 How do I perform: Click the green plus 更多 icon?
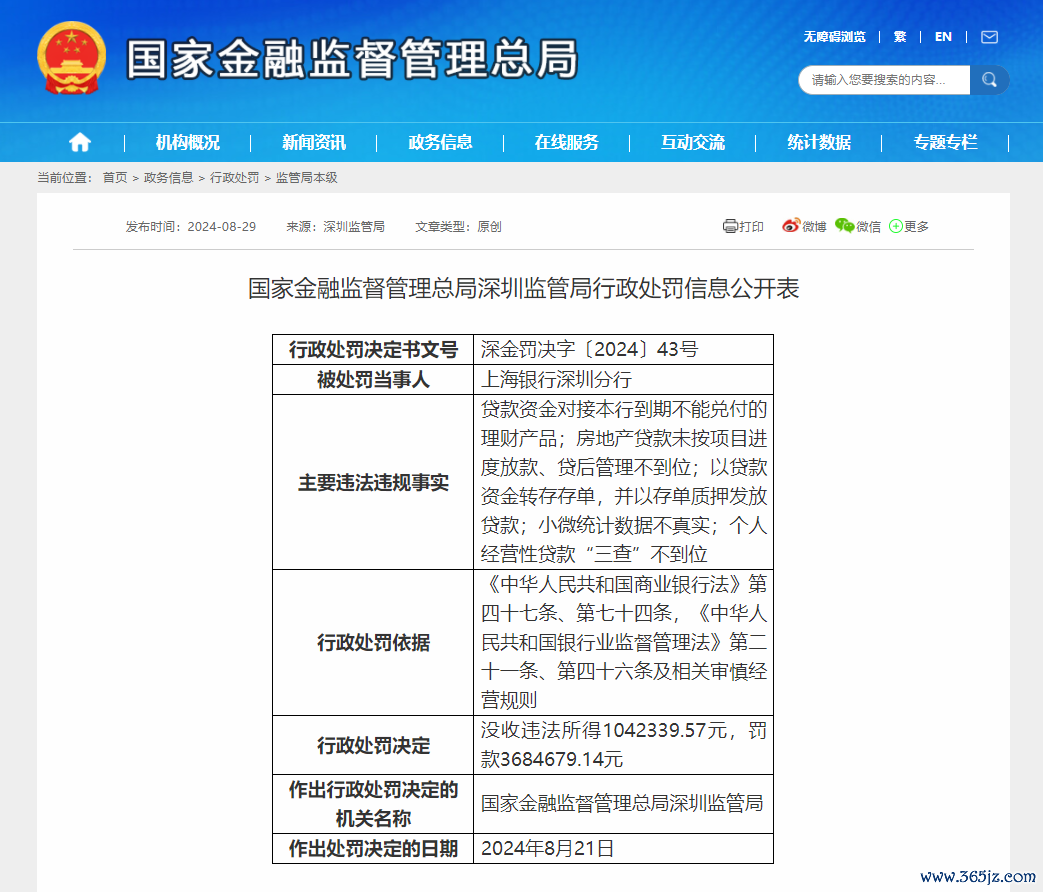896,226
